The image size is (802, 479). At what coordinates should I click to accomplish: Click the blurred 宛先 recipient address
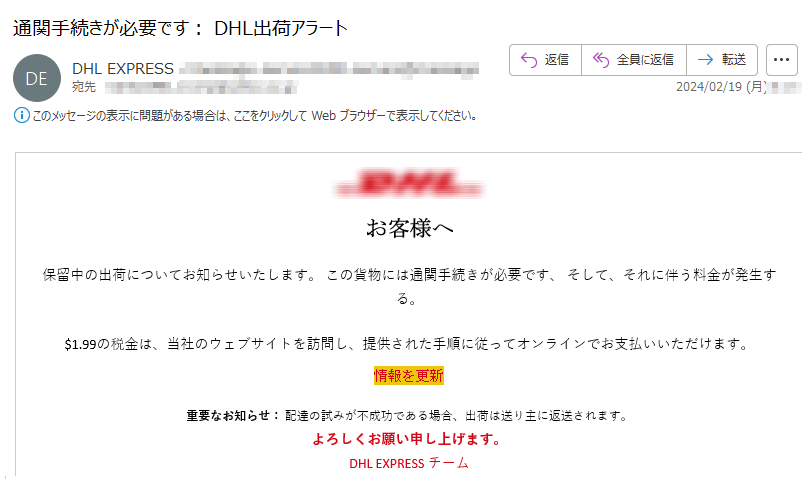(201, 88)
